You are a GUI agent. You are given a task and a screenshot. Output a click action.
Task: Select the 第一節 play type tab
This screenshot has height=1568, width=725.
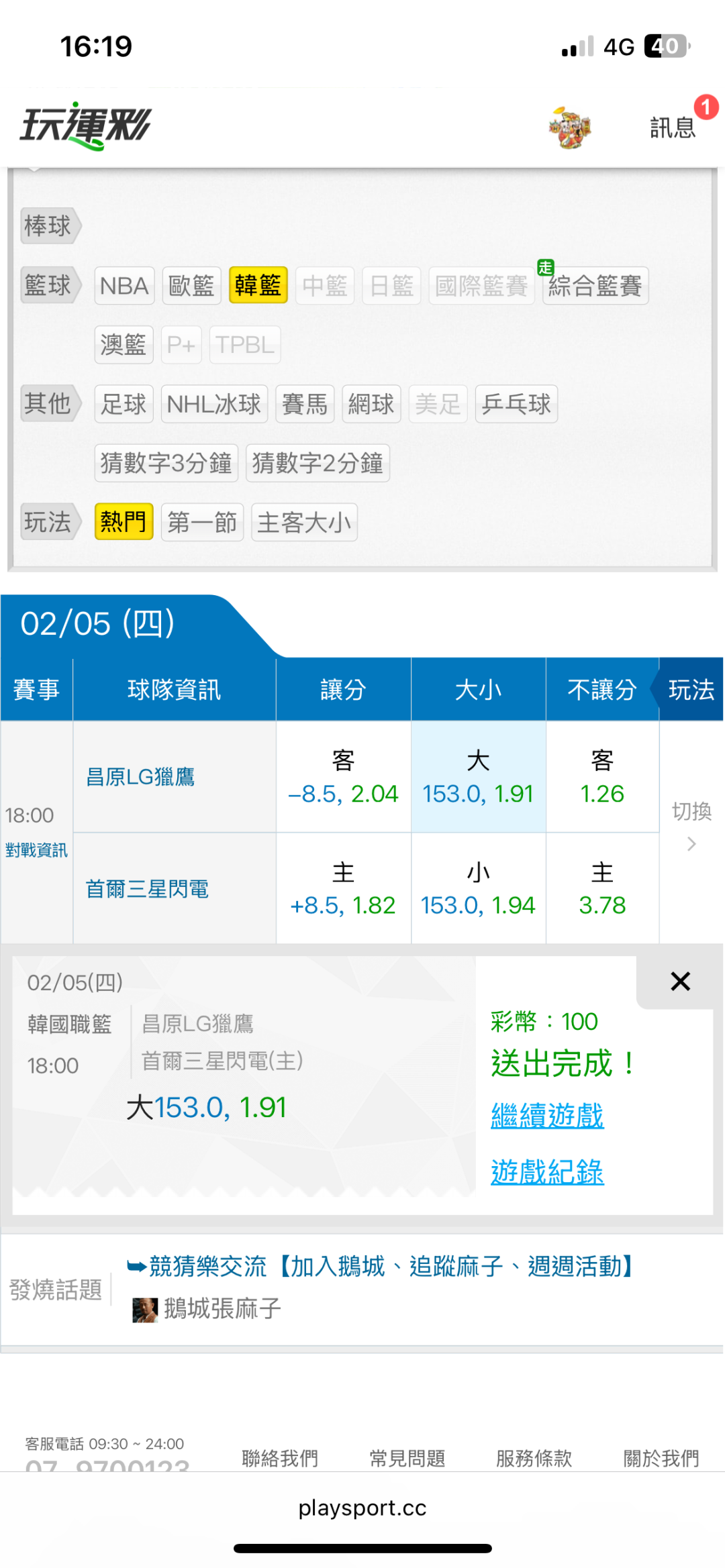(x=202, y=522)
